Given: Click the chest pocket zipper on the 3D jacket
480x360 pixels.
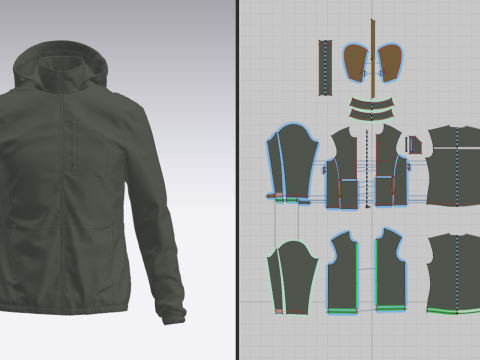Looking at the screenshot, I should 75,146.
